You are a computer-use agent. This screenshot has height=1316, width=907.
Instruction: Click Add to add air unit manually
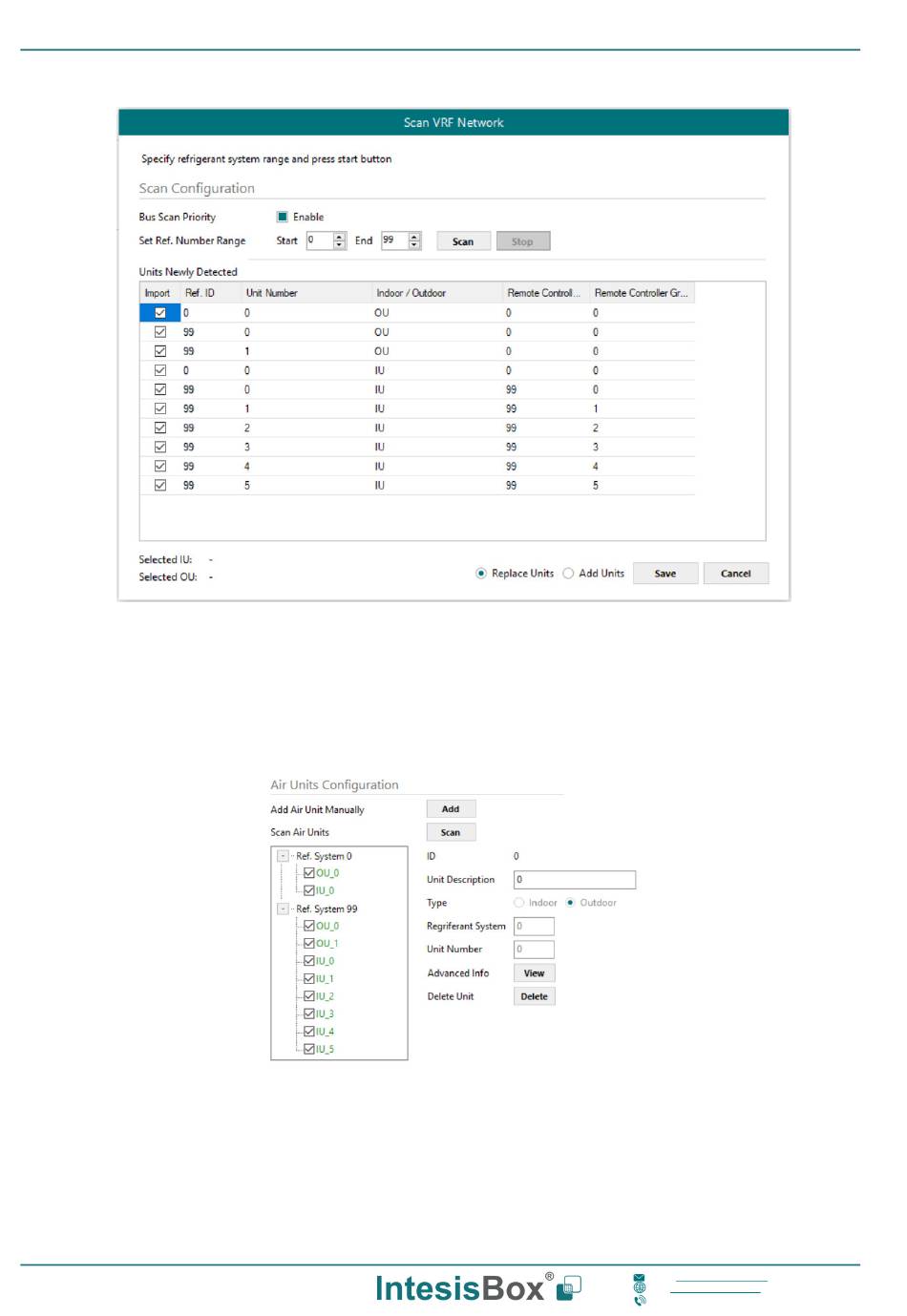click(451, 809)
